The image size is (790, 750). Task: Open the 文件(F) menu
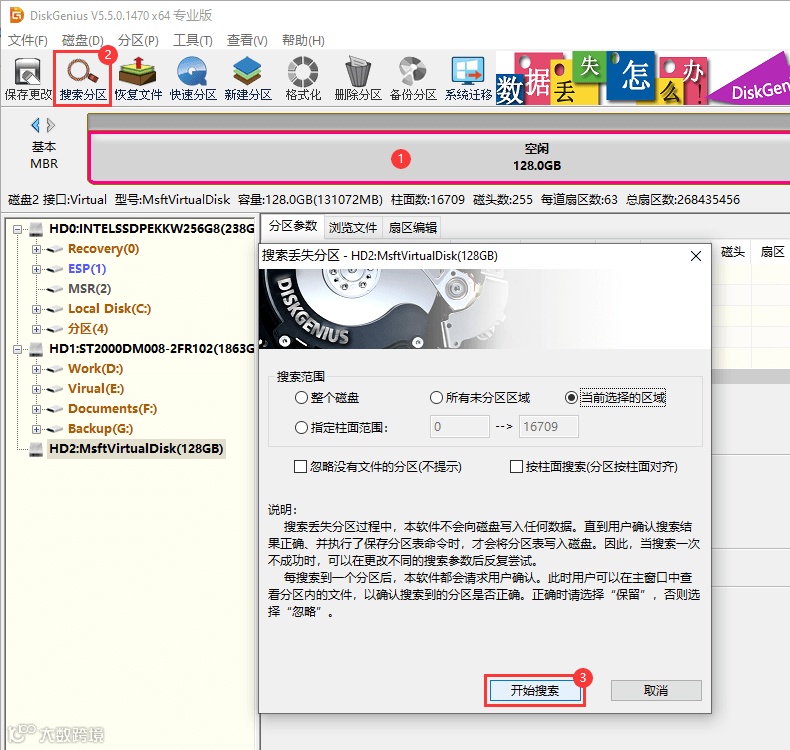28,40
